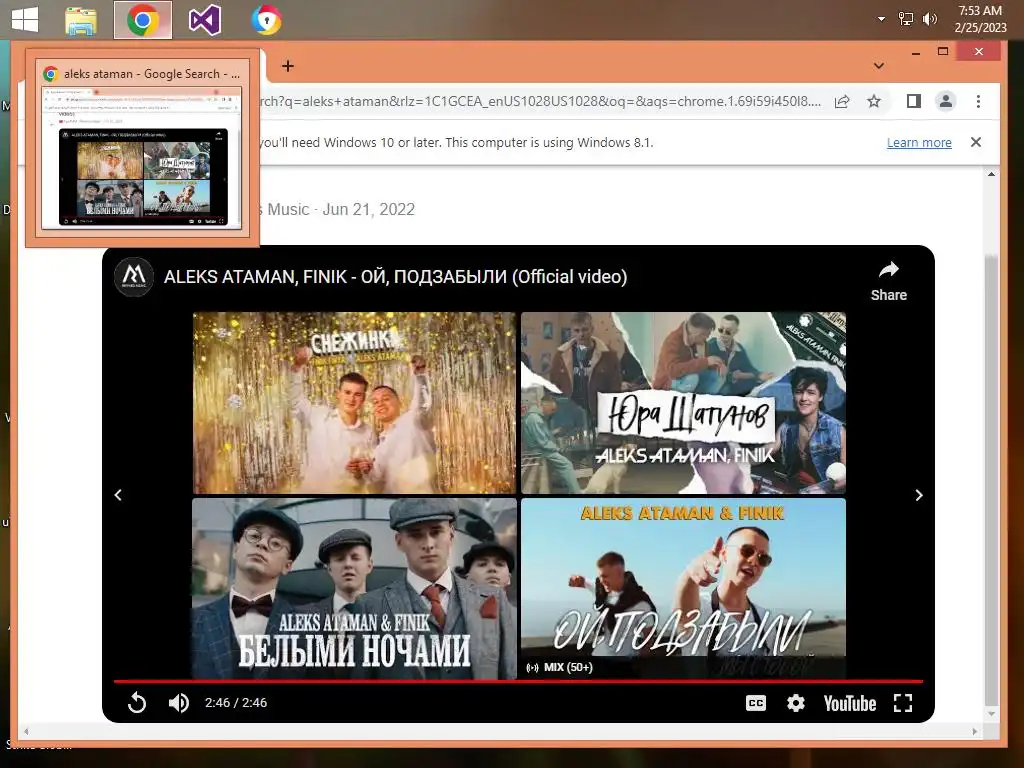Maximize the Chrome window
Image resolution: width=1024 pixels, height=768 pixels.
[x=942, y=52]
